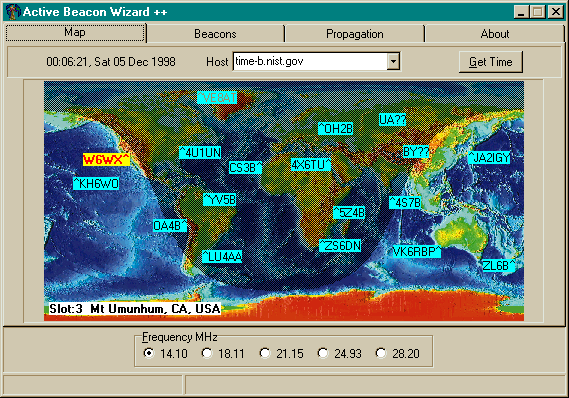Click the OH2B beacon marker

(x=336, y=128)
